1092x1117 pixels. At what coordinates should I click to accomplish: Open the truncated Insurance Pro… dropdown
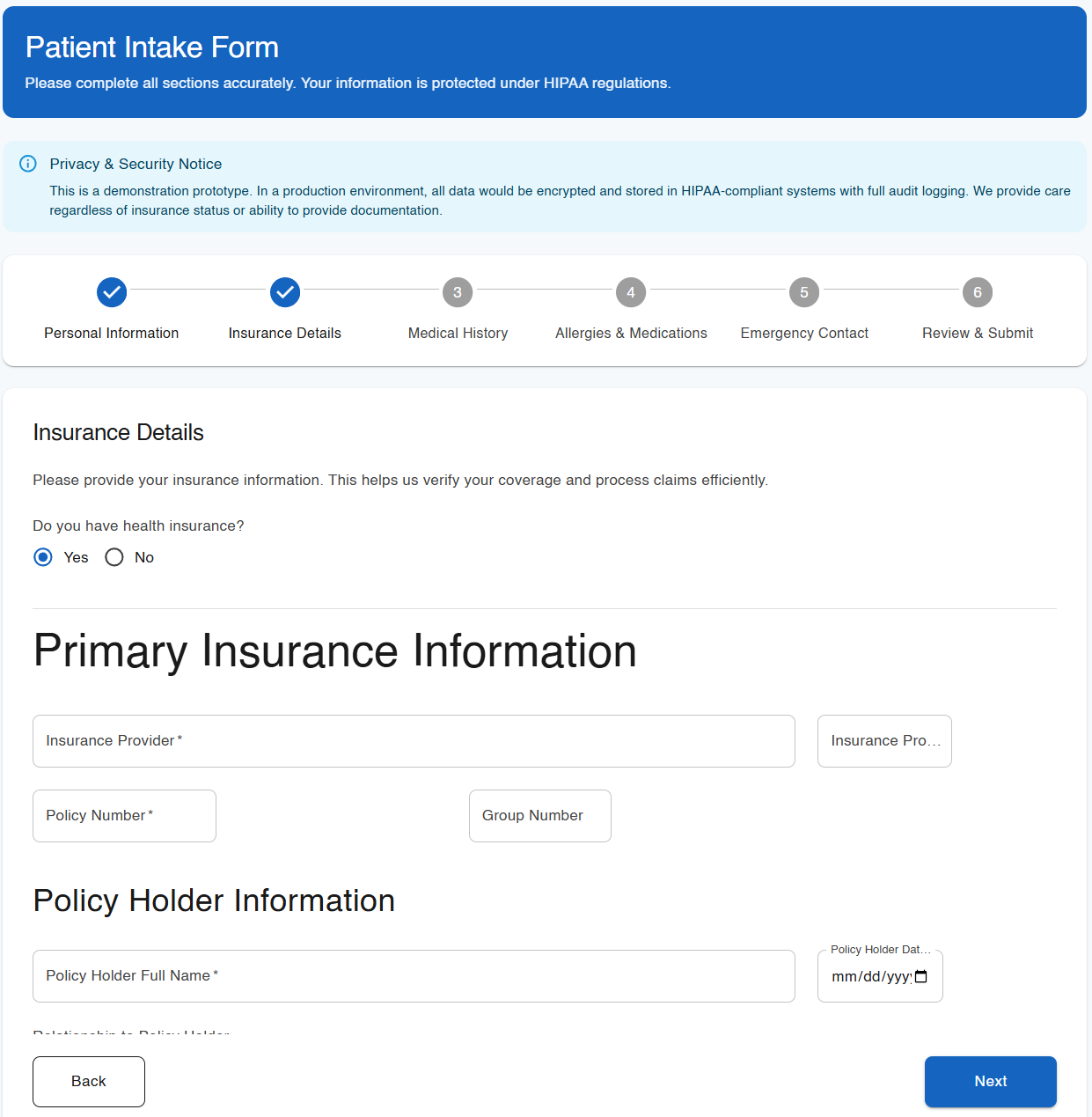coord(884,741)
